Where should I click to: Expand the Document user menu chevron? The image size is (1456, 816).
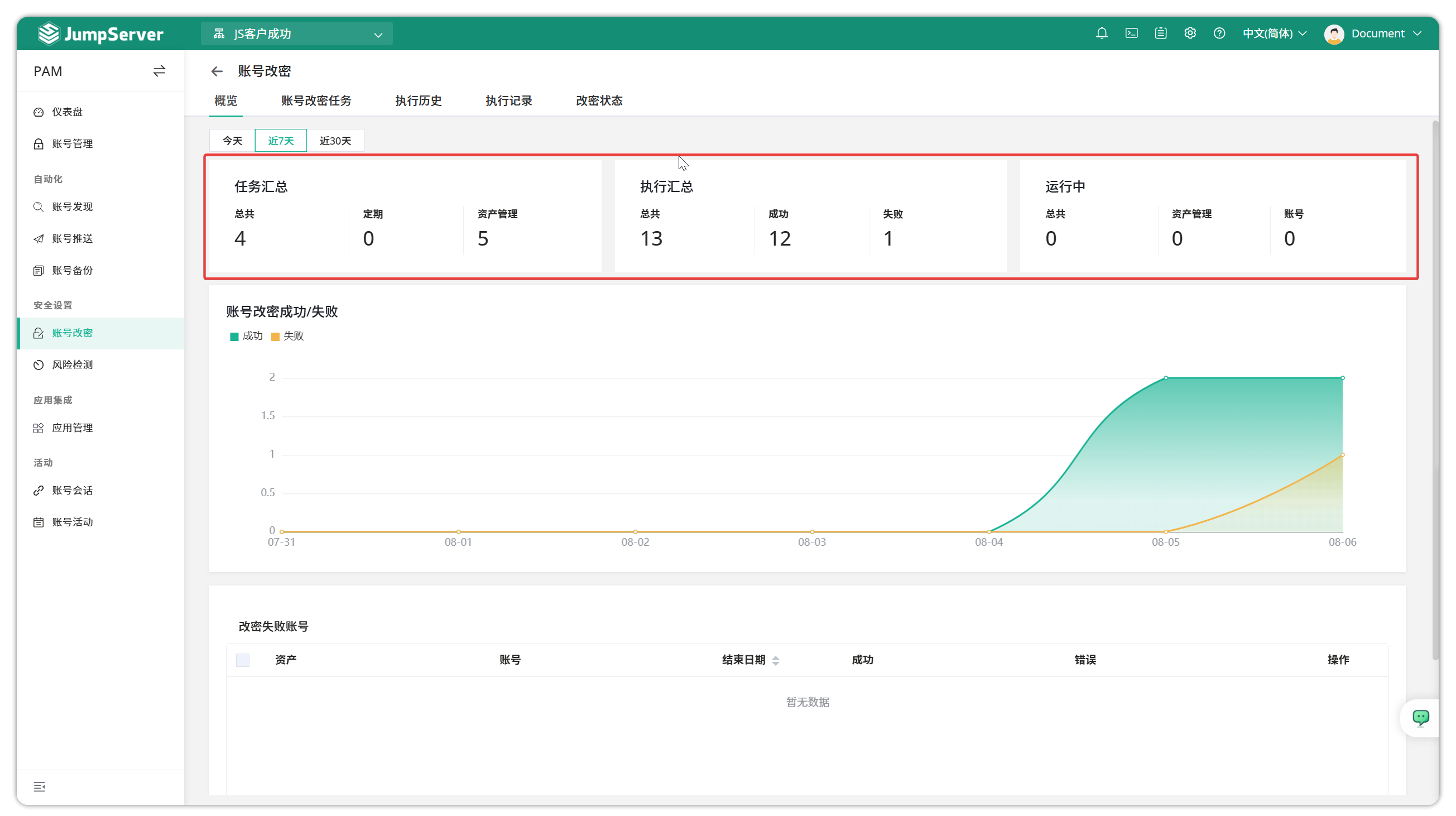(1417, 34)
